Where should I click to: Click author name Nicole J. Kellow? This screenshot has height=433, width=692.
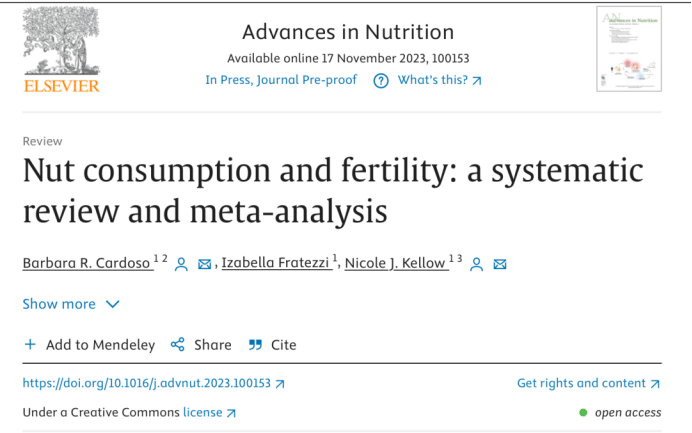coord(396,263)
